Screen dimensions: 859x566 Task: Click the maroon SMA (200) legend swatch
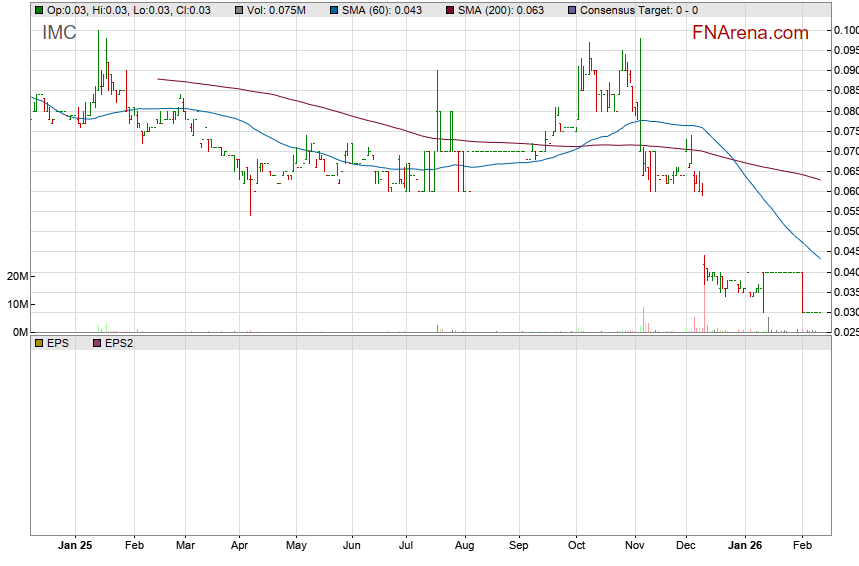(449, 10)
